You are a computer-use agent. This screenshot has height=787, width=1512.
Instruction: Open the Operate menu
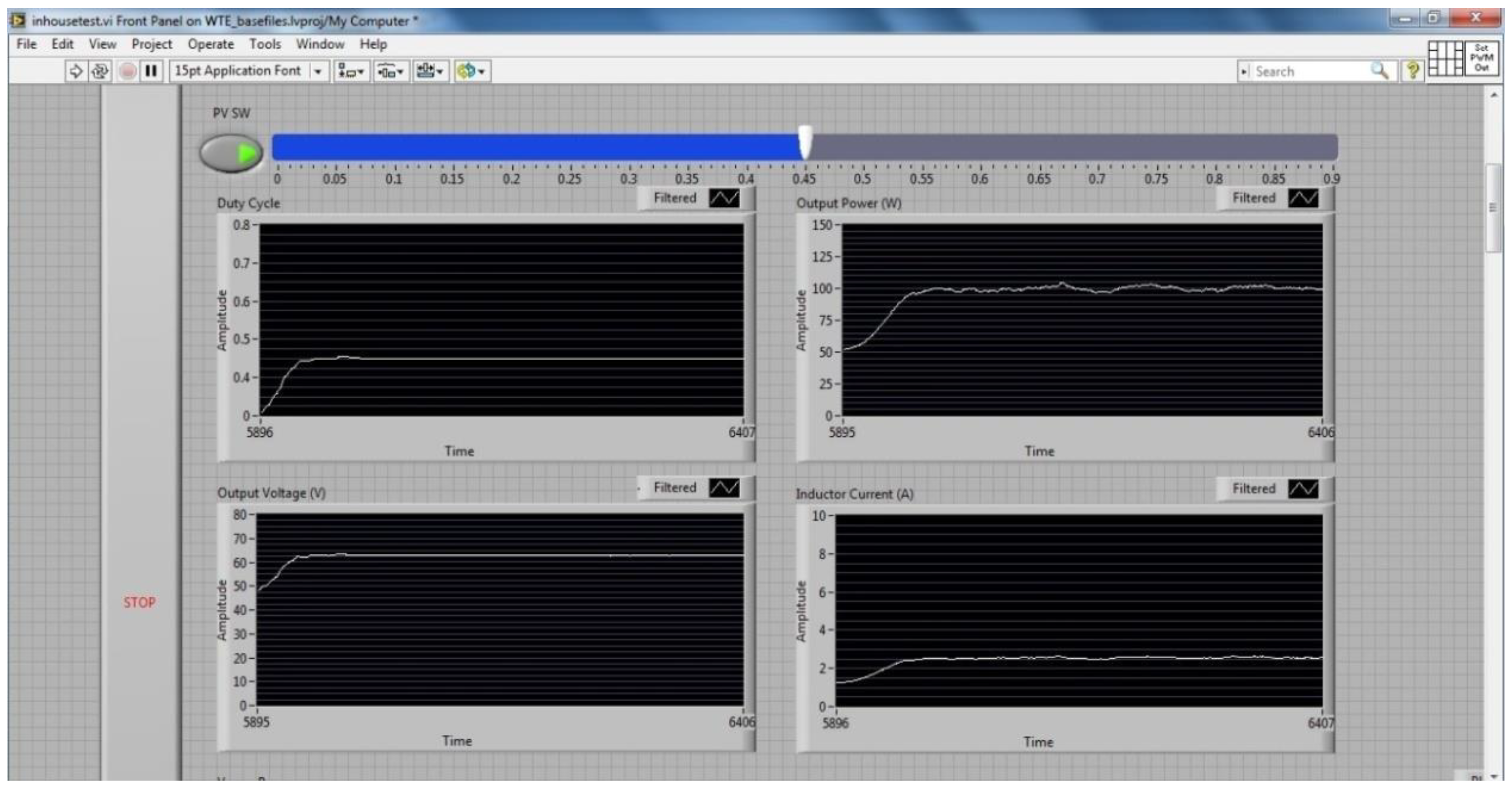pyautogui.click(x=210, y=44)
